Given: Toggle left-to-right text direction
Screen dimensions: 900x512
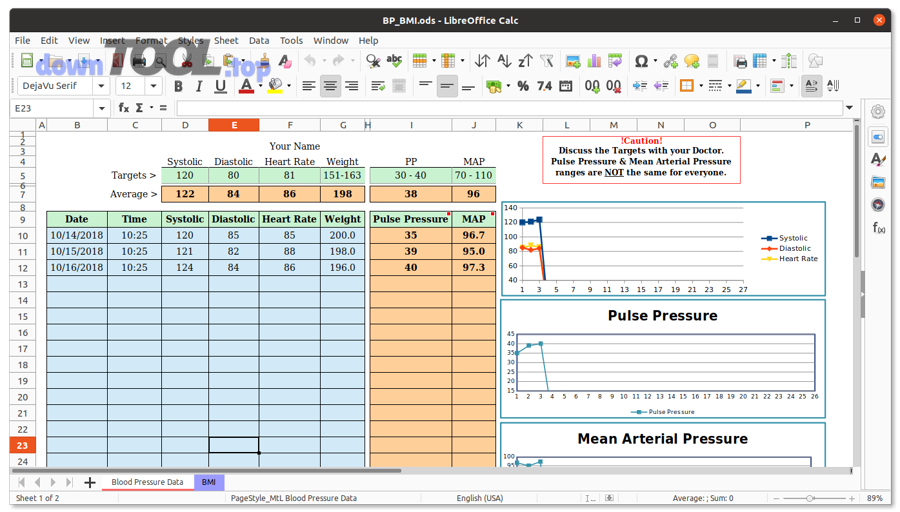Looking at the screenshot, I should click(811, 86).
